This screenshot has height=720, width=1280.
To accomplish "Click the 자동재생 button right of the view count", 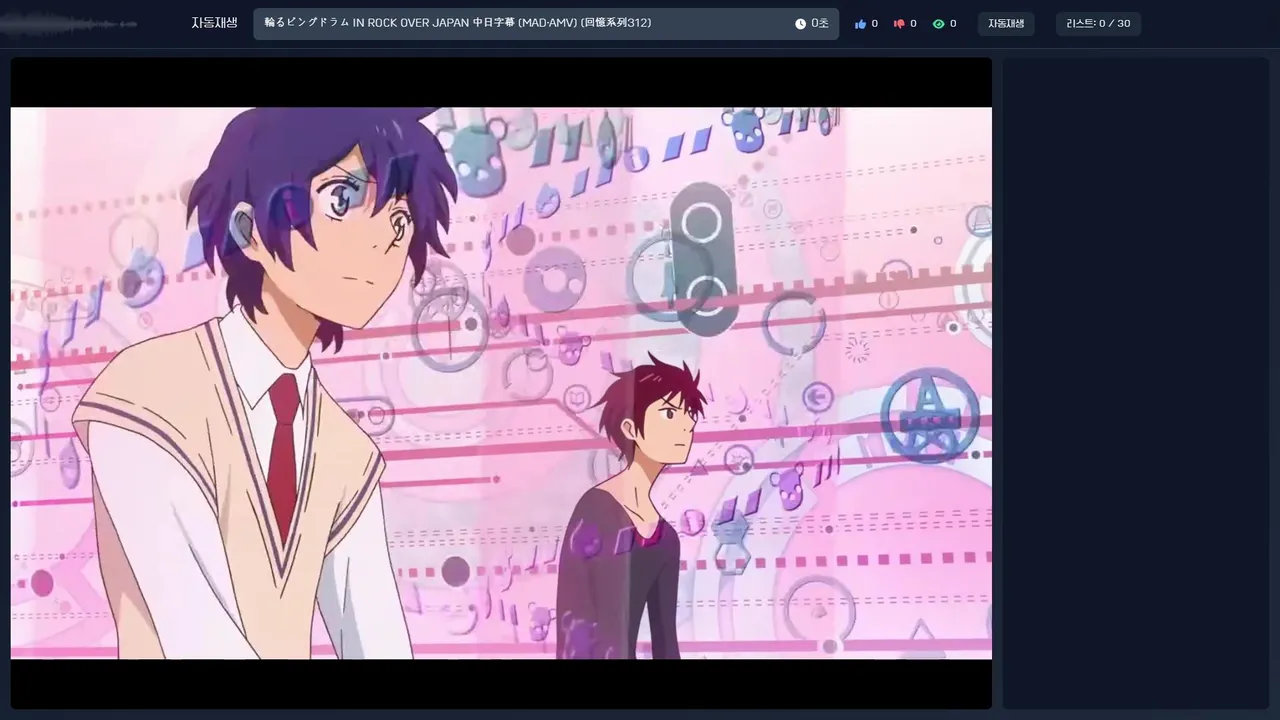I will (1006, 24).
